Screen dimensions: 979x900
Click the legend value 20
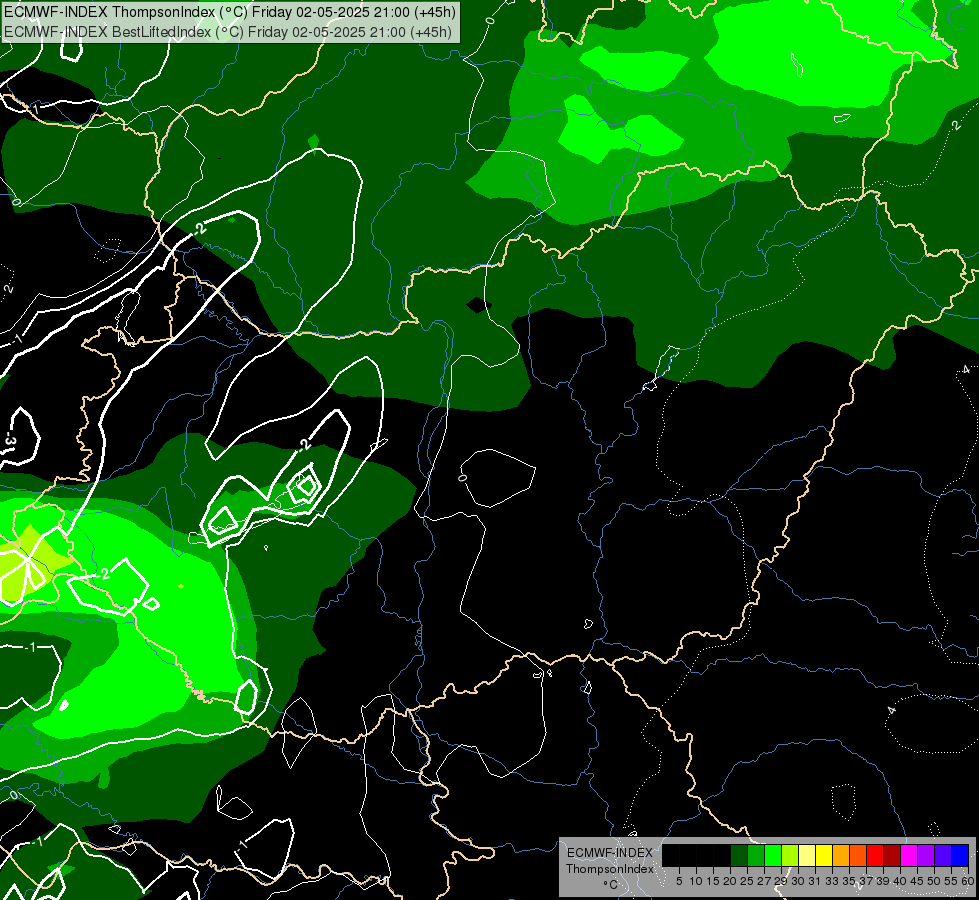point(730,881)
